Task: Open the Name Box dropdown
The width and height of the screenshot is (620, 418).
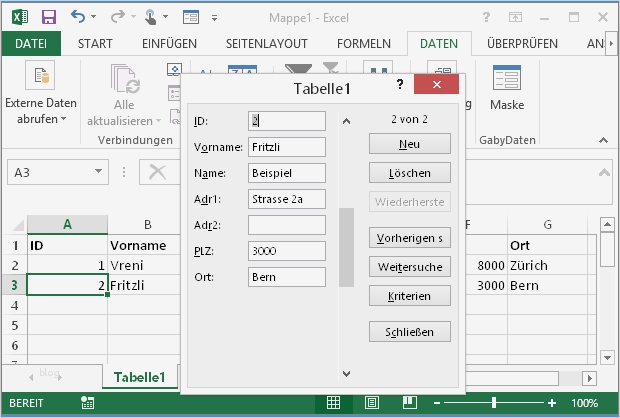Action: coord(98,171)
